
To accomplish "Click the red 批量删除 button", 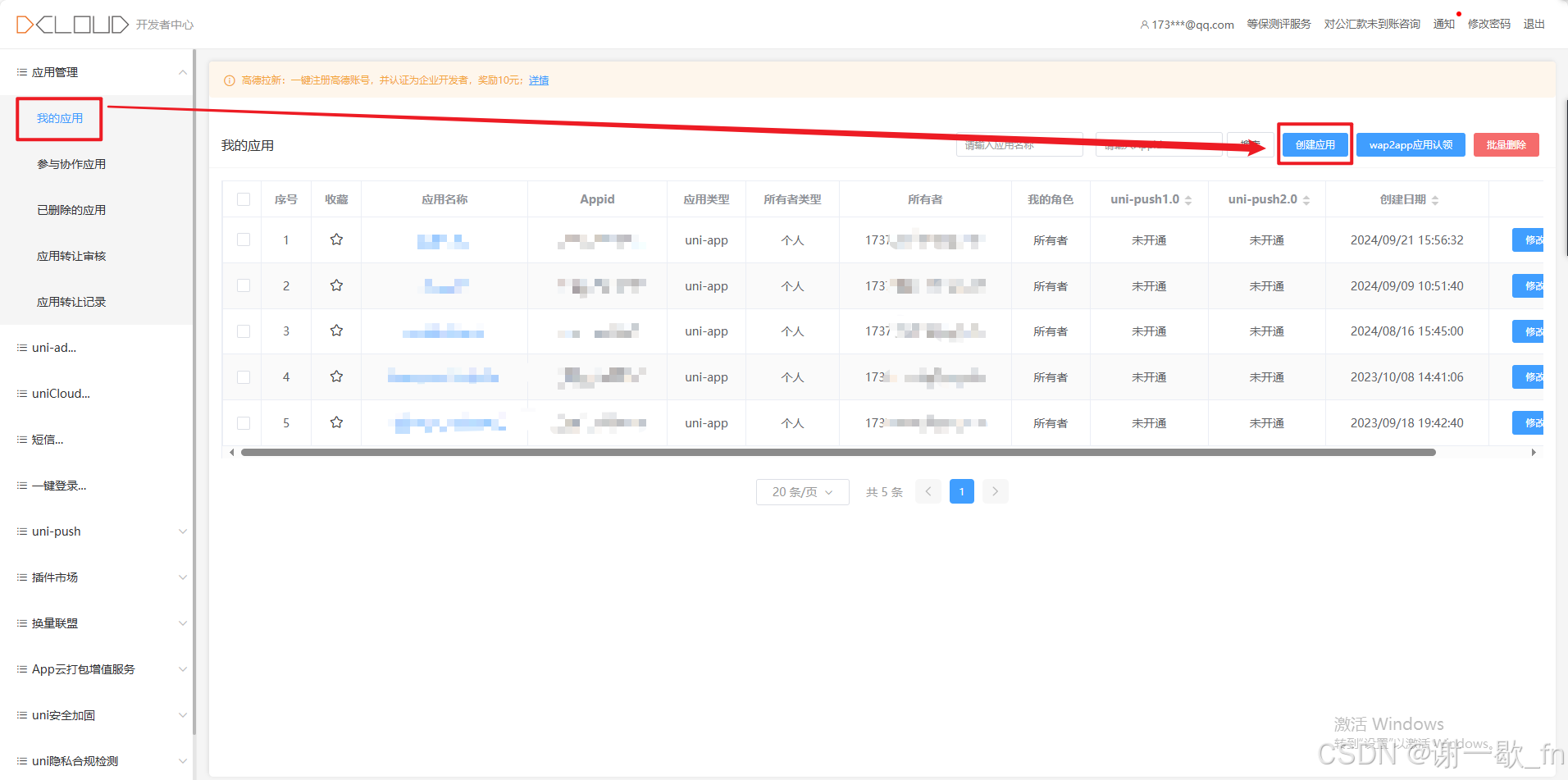I will pyautogui.click(x=1506, y=144).
